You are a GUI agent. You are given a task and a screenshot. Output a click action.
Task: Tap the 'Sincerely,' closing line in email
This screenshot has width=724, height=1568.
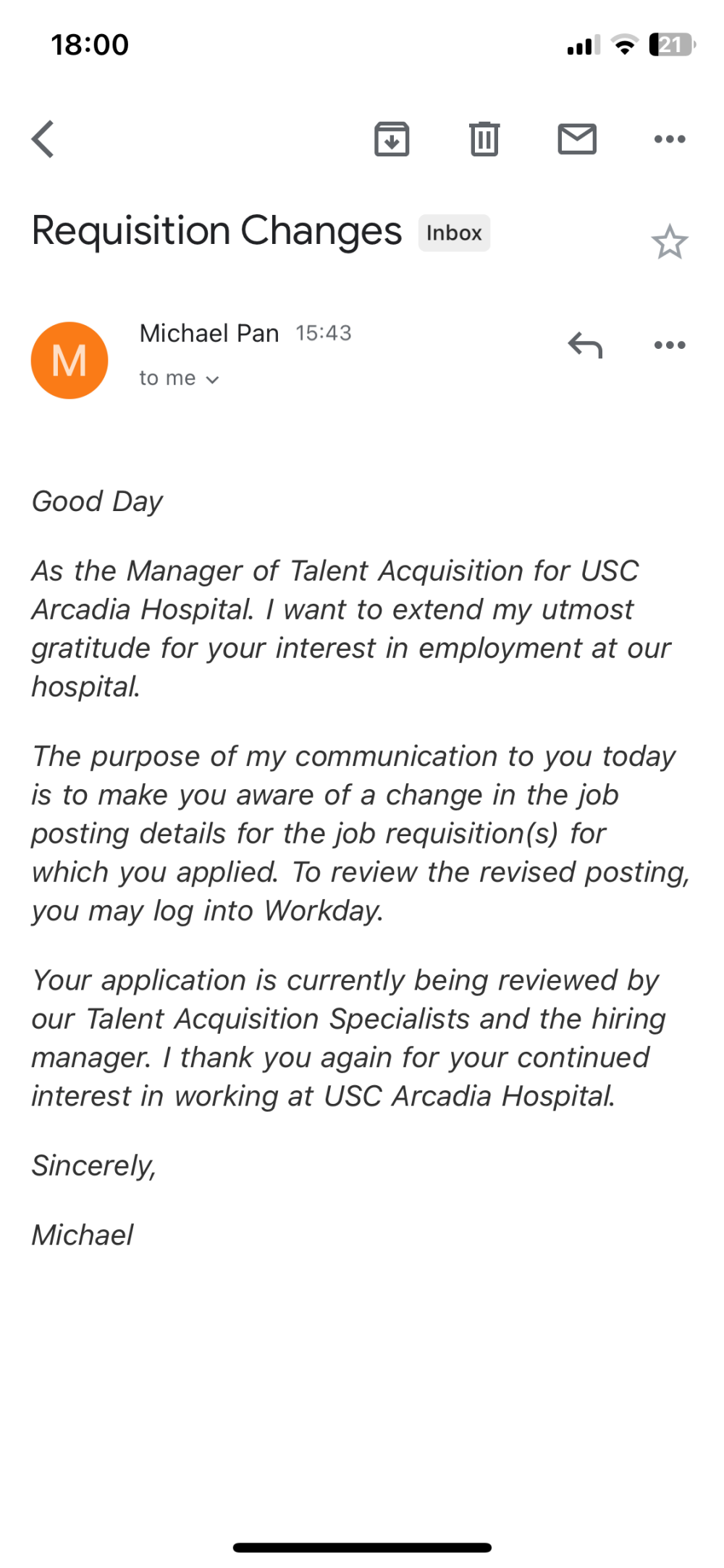click(x=94, y=1166)
